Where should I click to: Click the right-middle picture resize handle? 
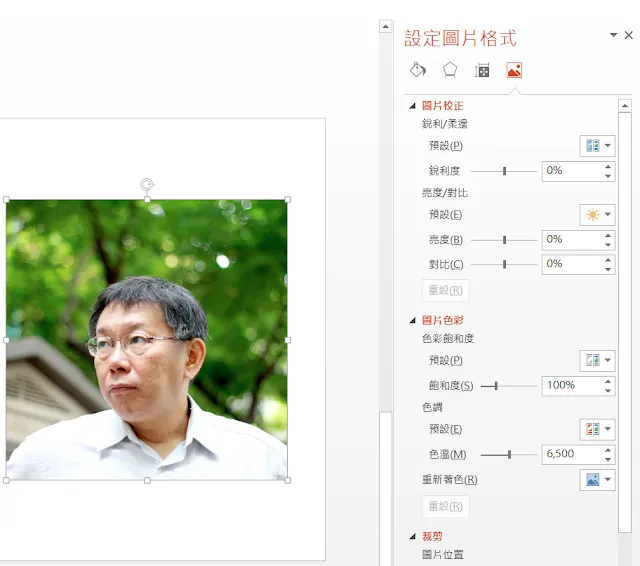(x=287, y=340)
